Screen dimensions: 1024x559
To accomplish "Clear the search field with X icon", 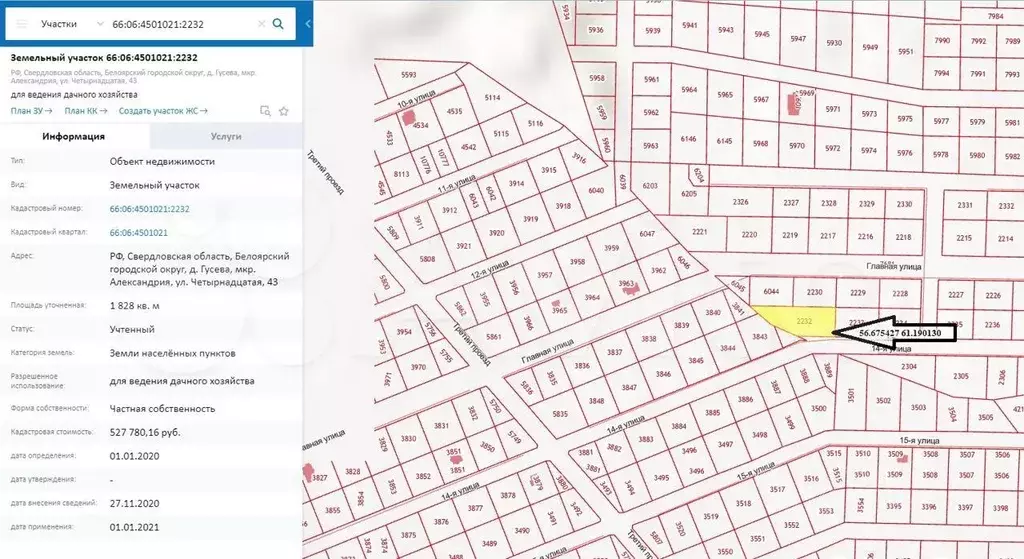I will coord(261,24).
